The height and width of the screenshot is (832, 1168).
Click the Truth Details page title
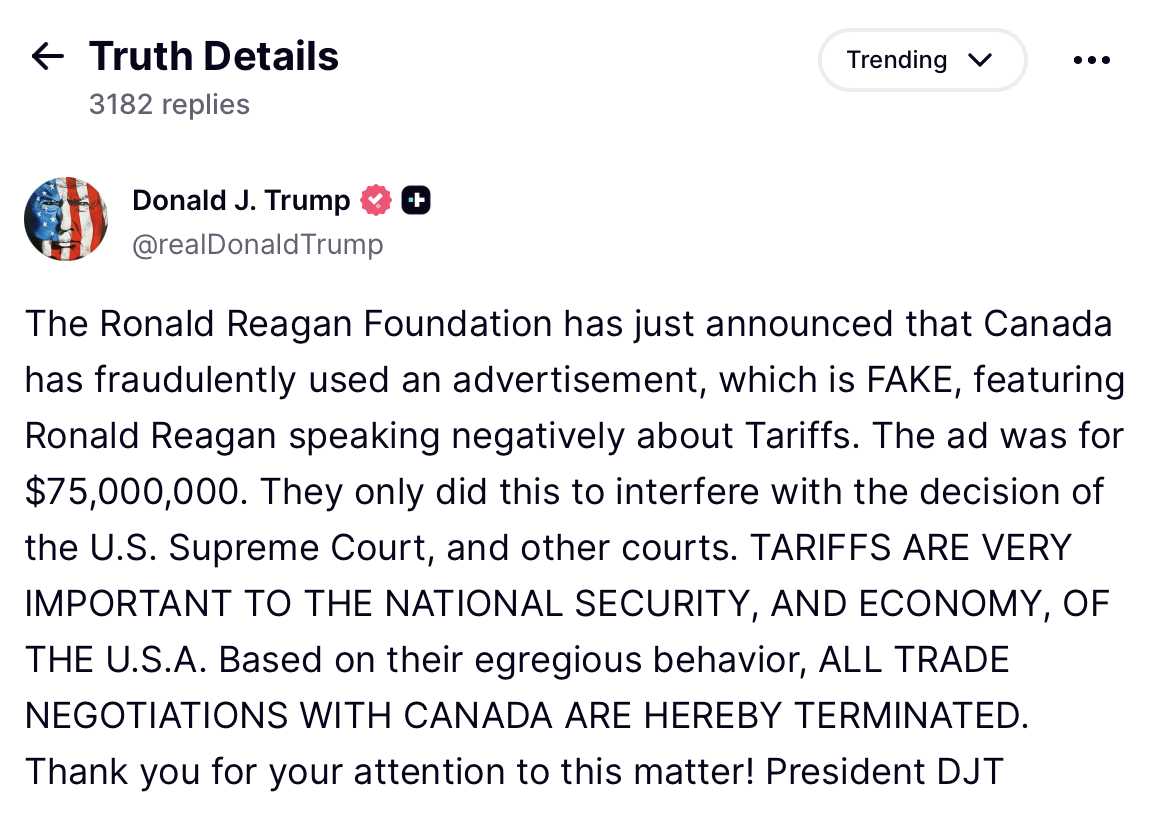214,57
